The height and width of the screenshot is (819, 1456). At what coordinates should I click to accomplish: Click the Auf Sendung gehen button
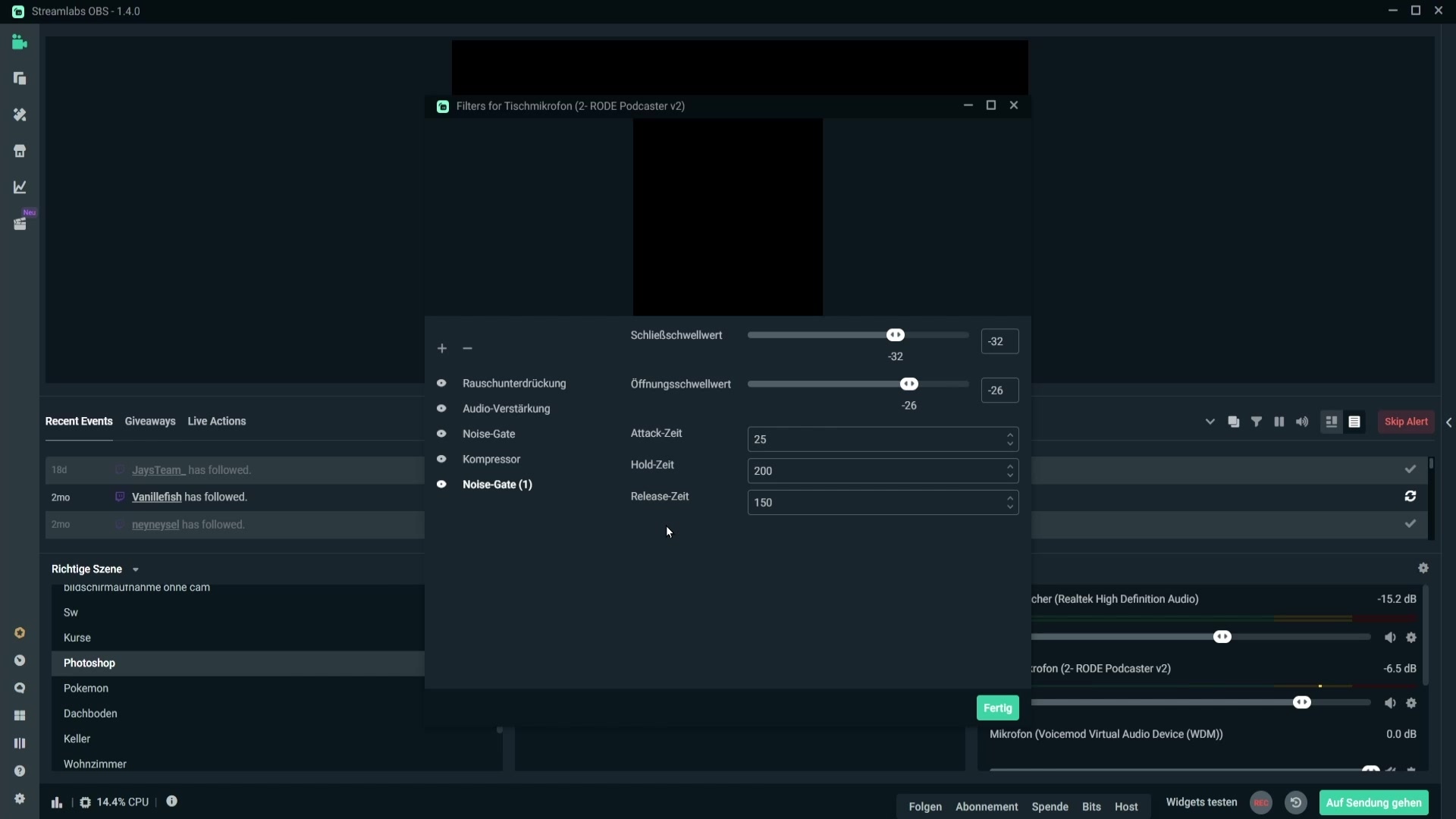pos(1373,802)
